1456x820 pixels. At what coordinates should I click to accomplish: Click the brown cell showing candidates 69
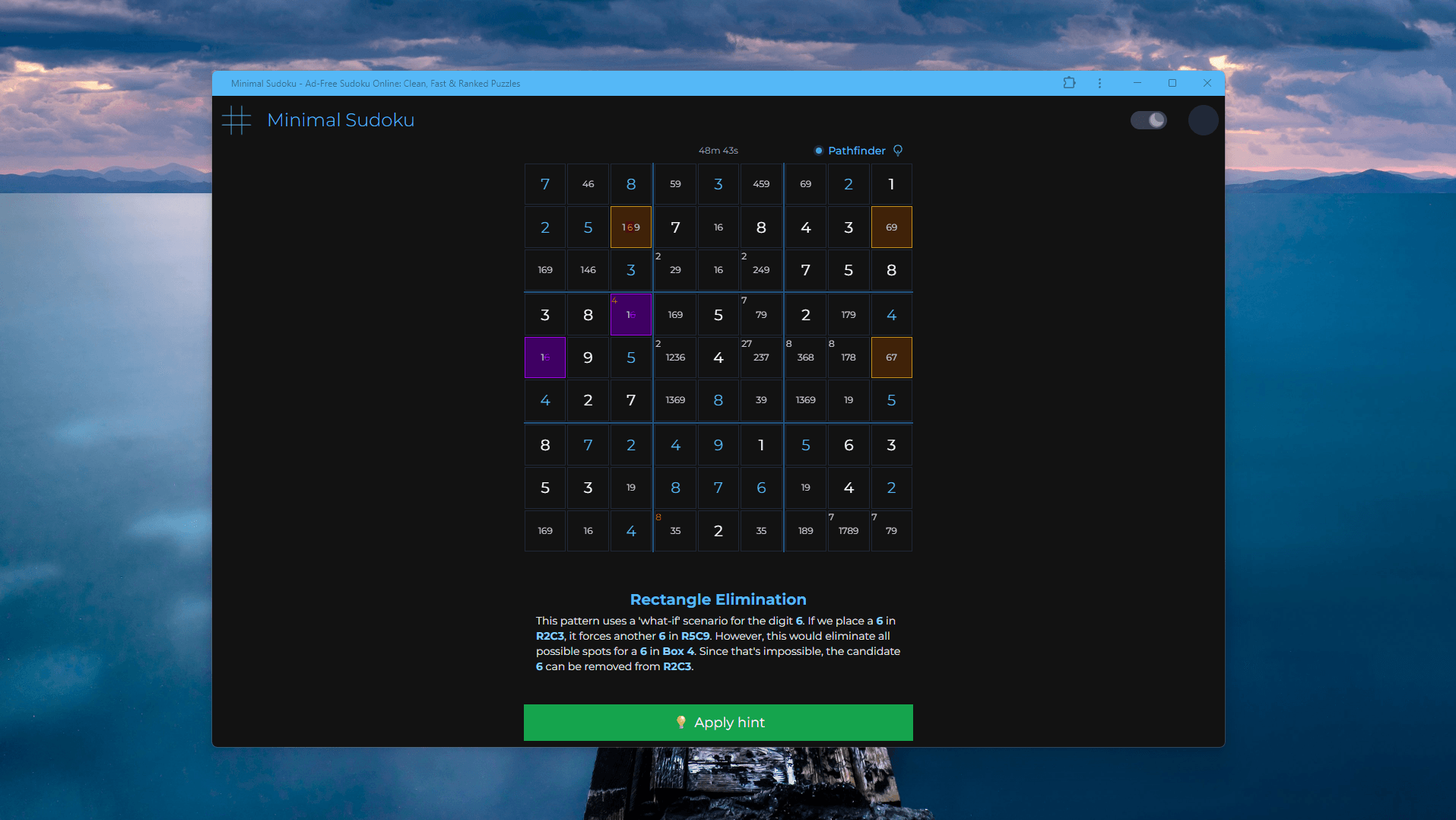[891, 227]
